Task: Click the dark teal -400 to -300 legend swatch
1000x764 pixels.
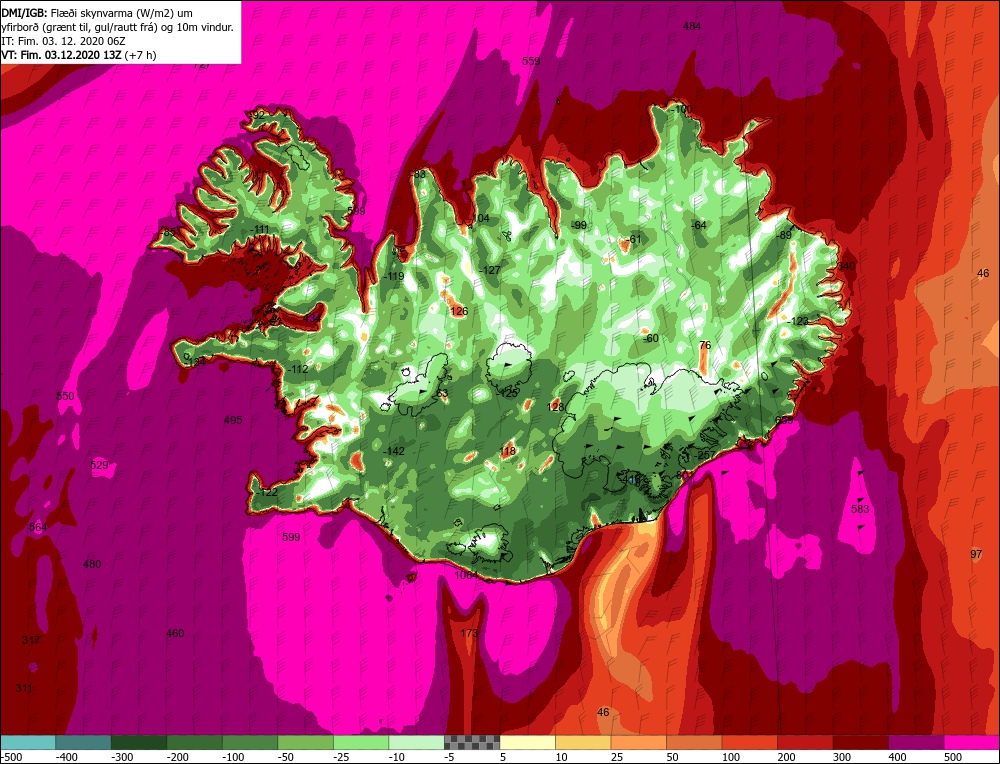Action: [x=83, y=742]
